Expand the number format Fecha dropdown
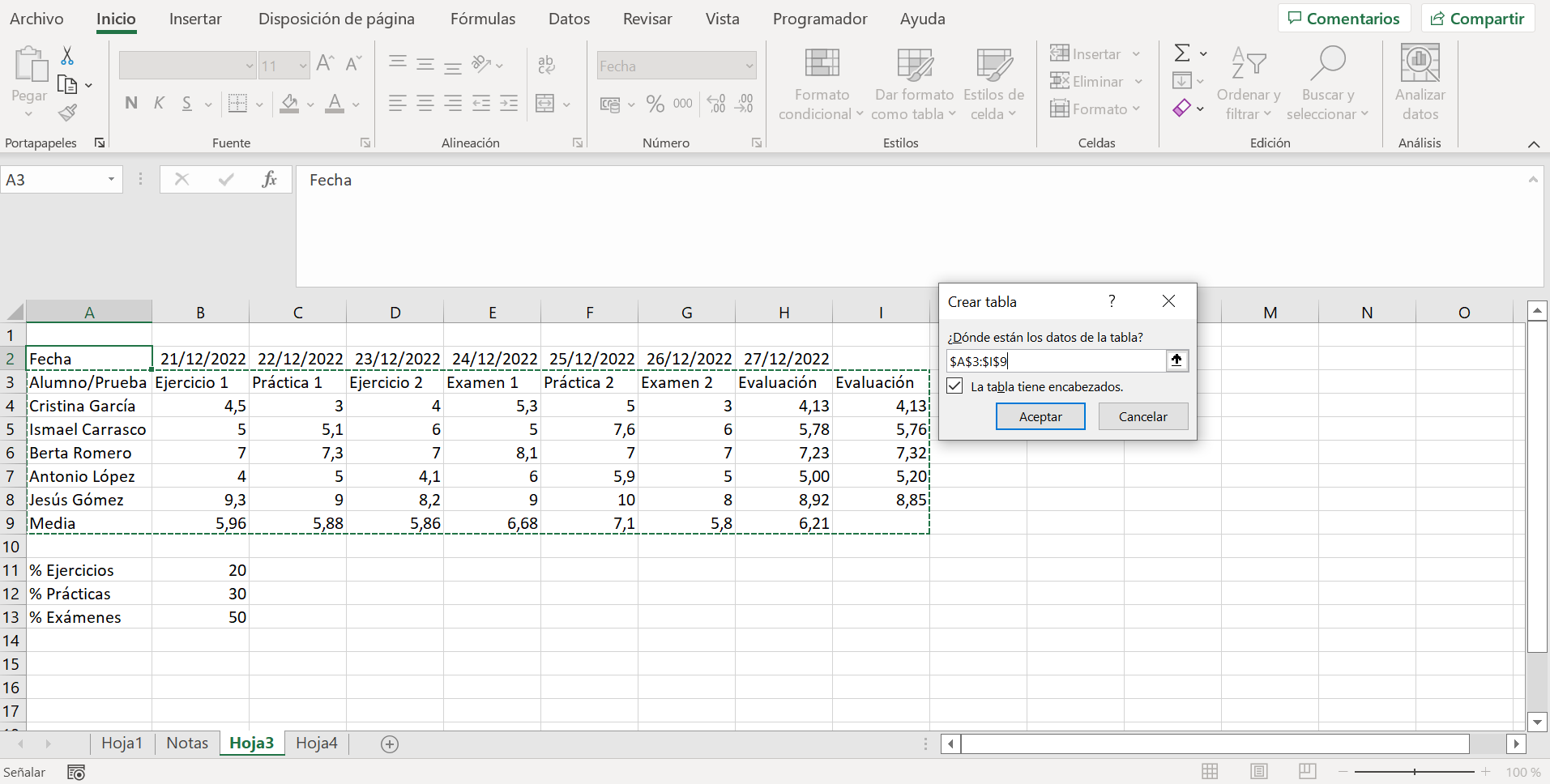 coord(749,66)
